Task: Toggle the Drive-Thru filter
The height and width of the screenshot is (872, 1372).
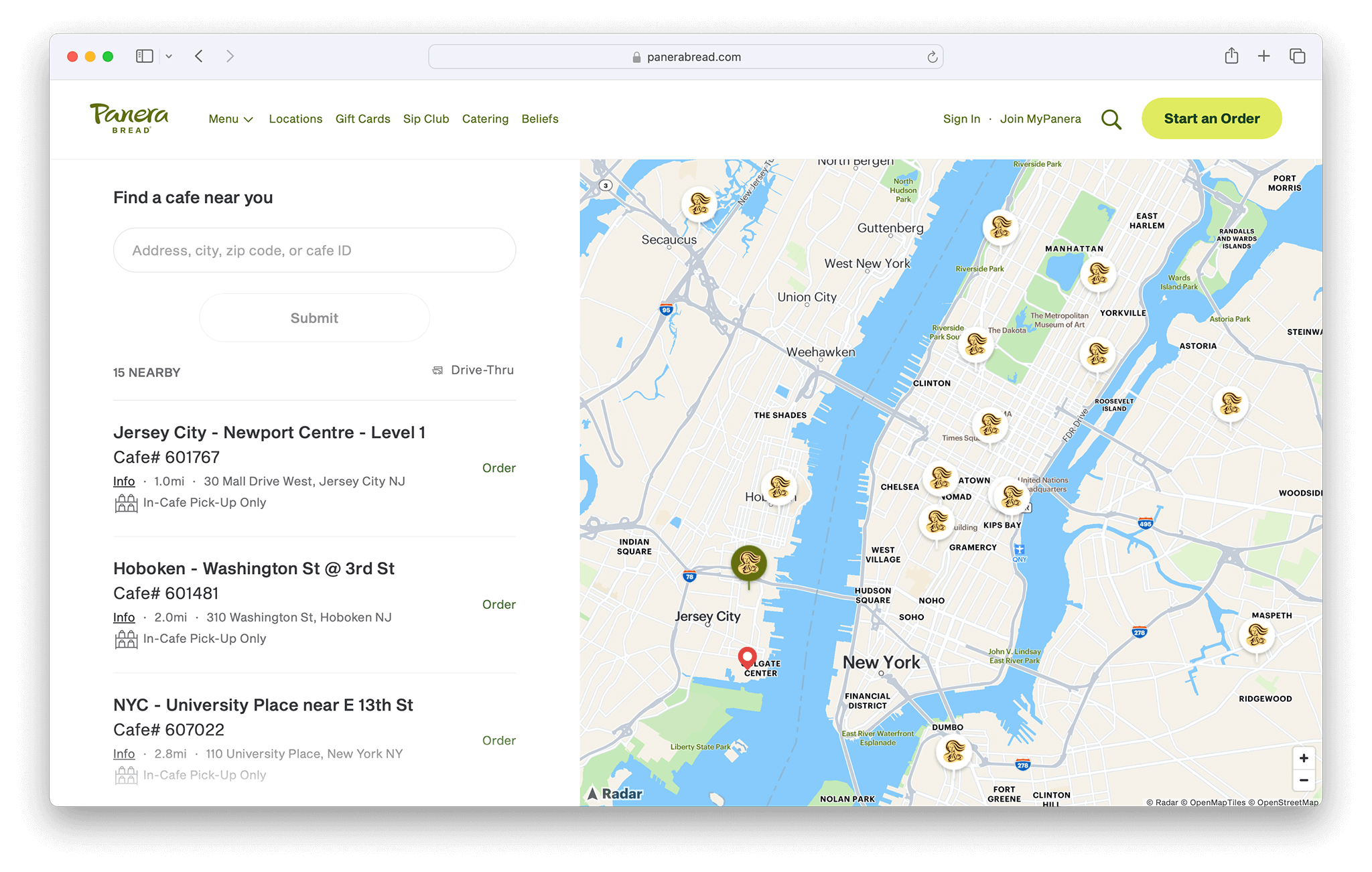Action: pyautogui.click(x=473, y=370)
